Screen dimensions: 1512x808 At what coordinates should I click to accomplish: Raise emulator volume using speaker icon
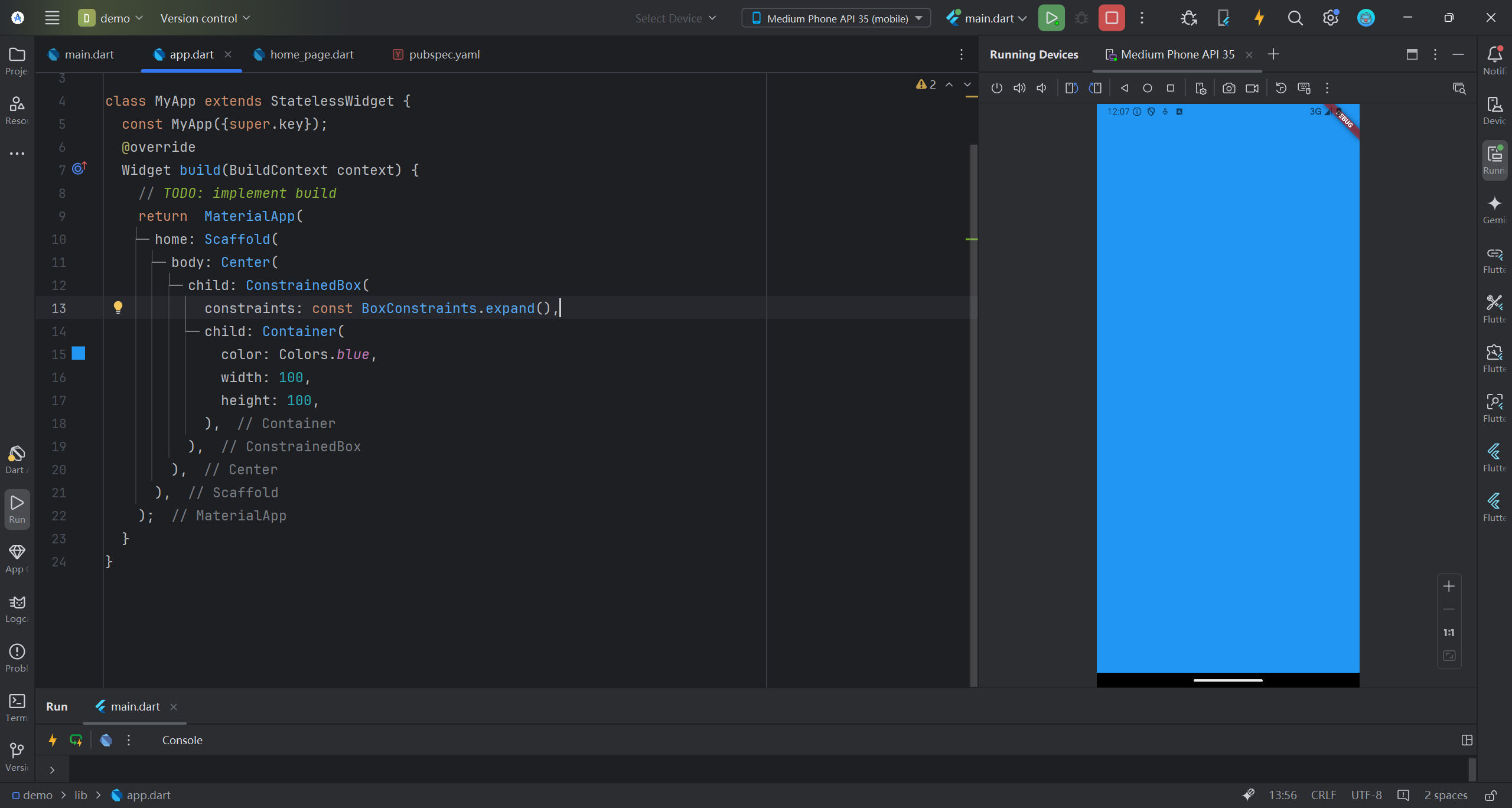(x=1019, y=88)
